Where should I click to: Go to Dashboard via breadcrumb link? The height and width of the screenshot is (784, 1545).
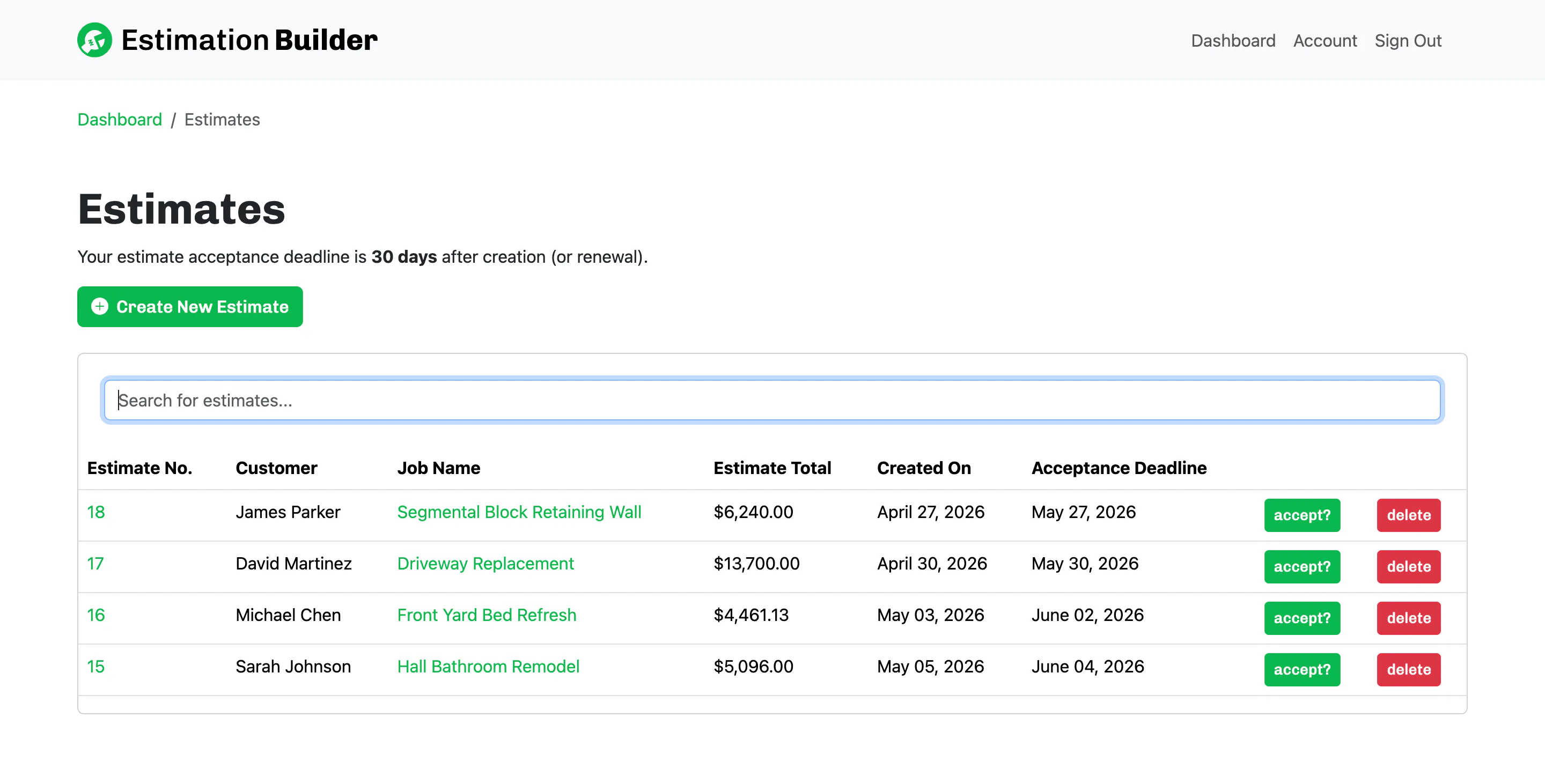(x=120, y=119)
